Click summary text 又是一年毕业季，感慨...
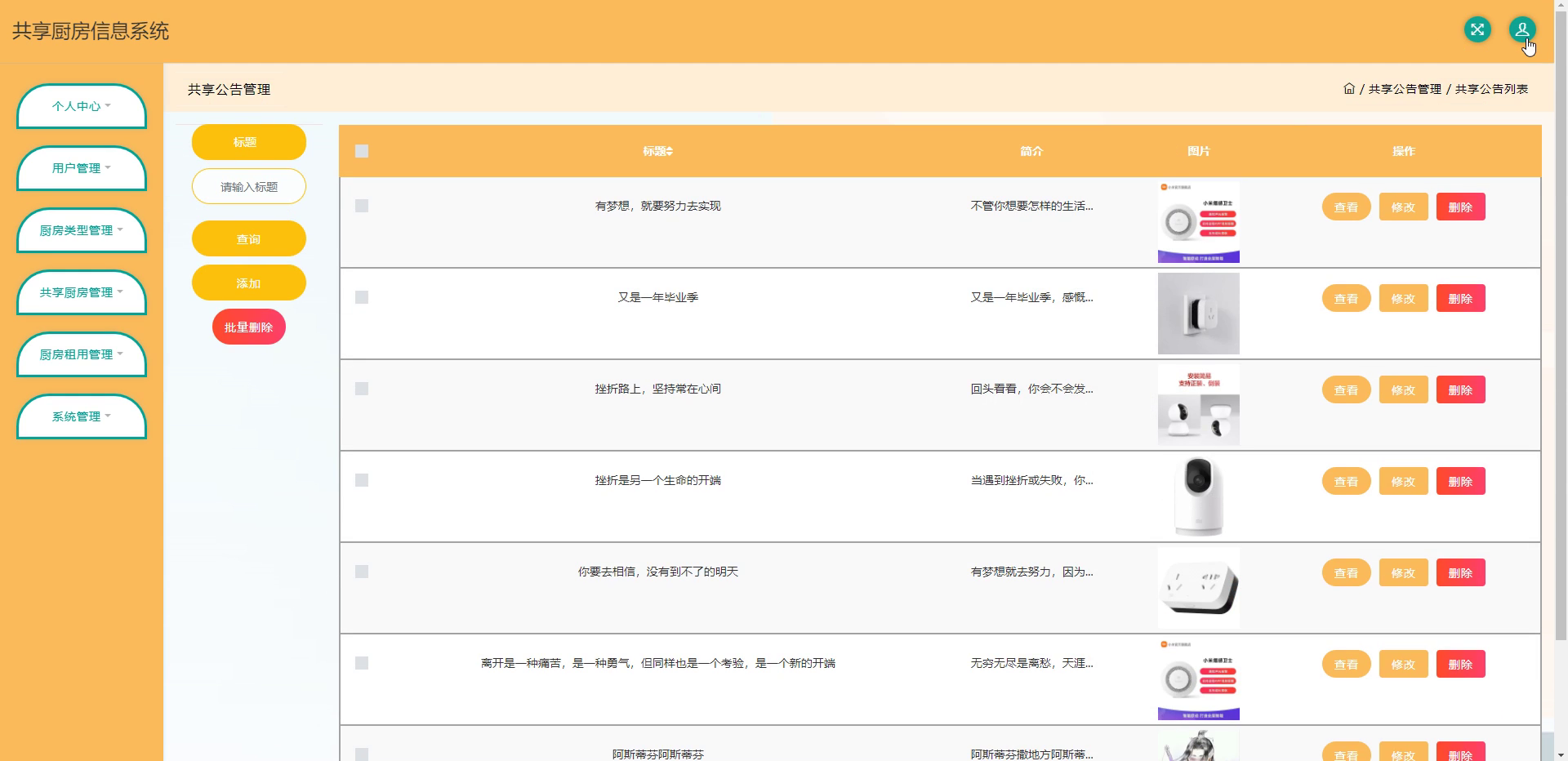 click(1031, 297)
